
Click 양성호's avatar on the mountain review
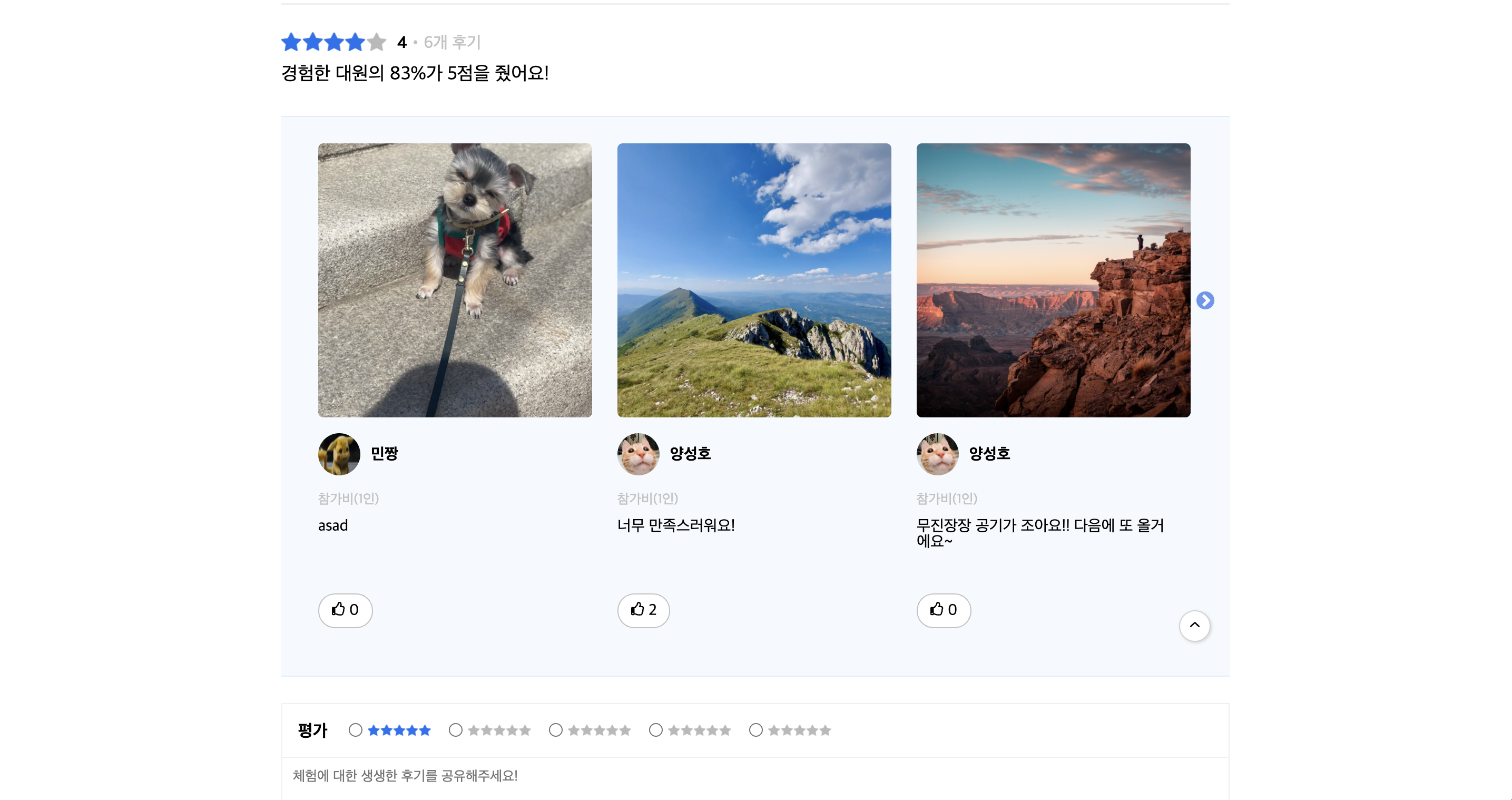click(x=638, y=453)
